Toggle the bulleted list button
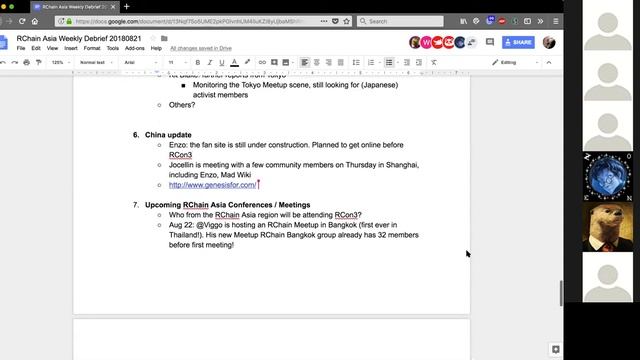640x360 pixels. 389,62
